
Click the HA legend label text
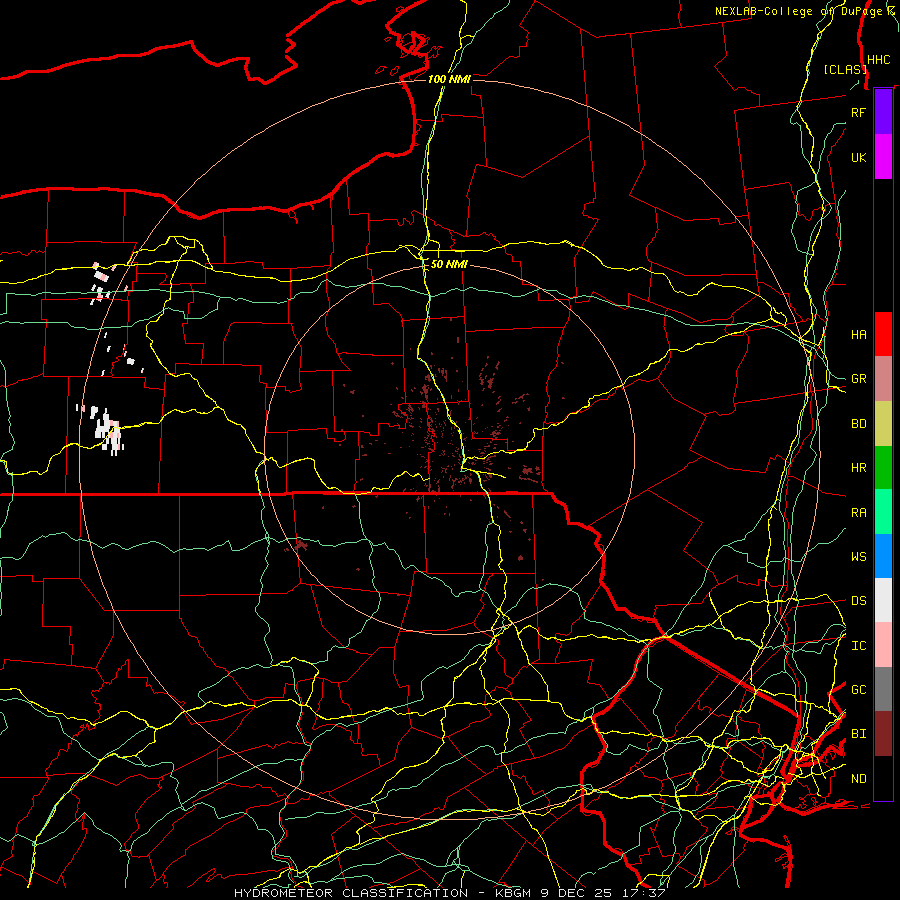(x=858, y=334)
